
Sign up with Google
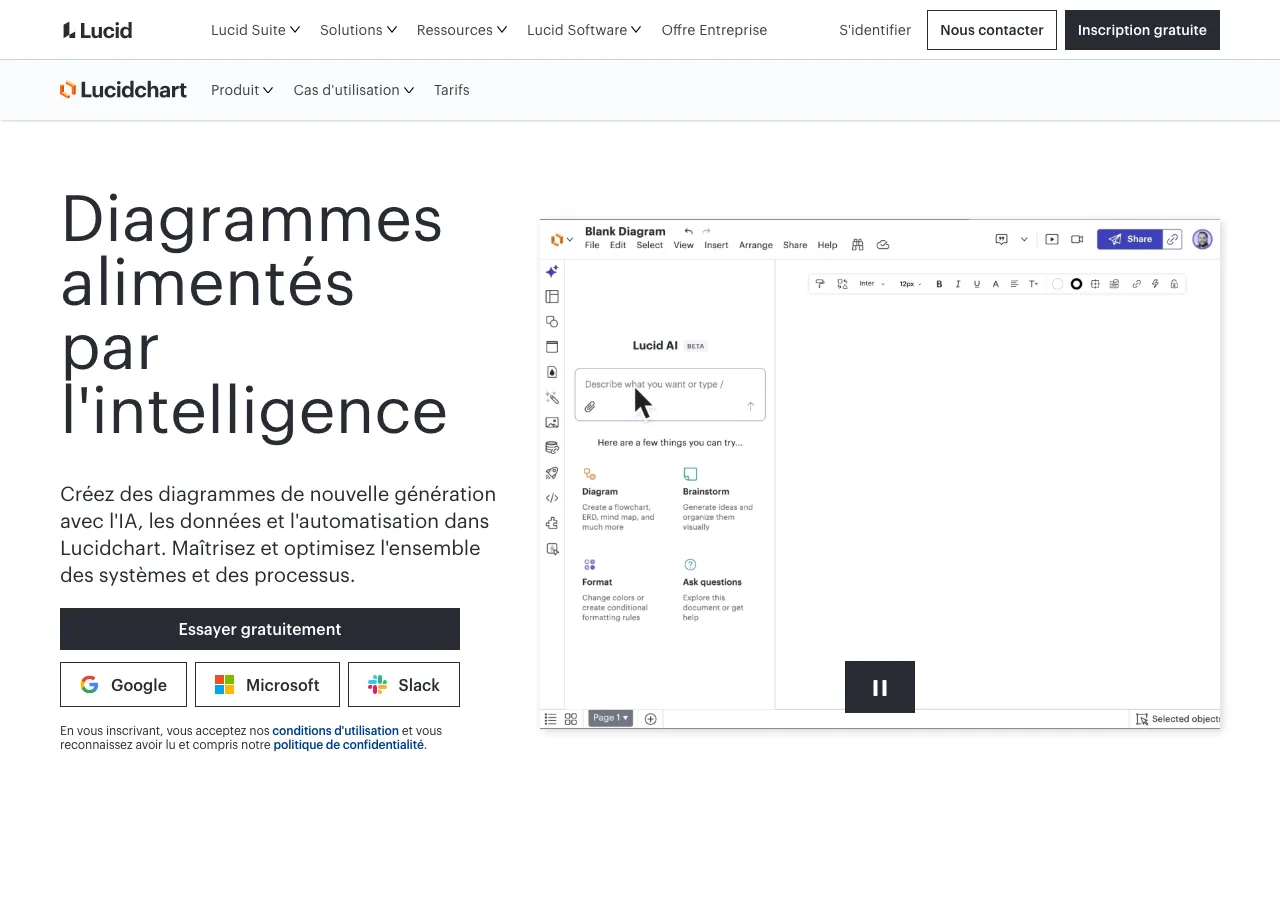[x=123, y=685]
